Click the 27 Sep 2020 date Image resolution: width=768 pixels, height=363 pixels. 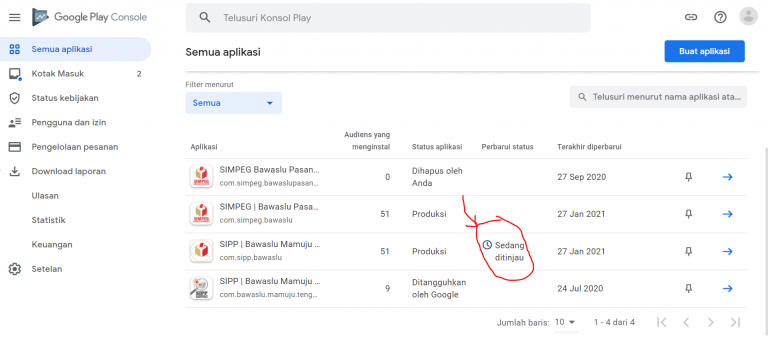[x=581, y=177]
